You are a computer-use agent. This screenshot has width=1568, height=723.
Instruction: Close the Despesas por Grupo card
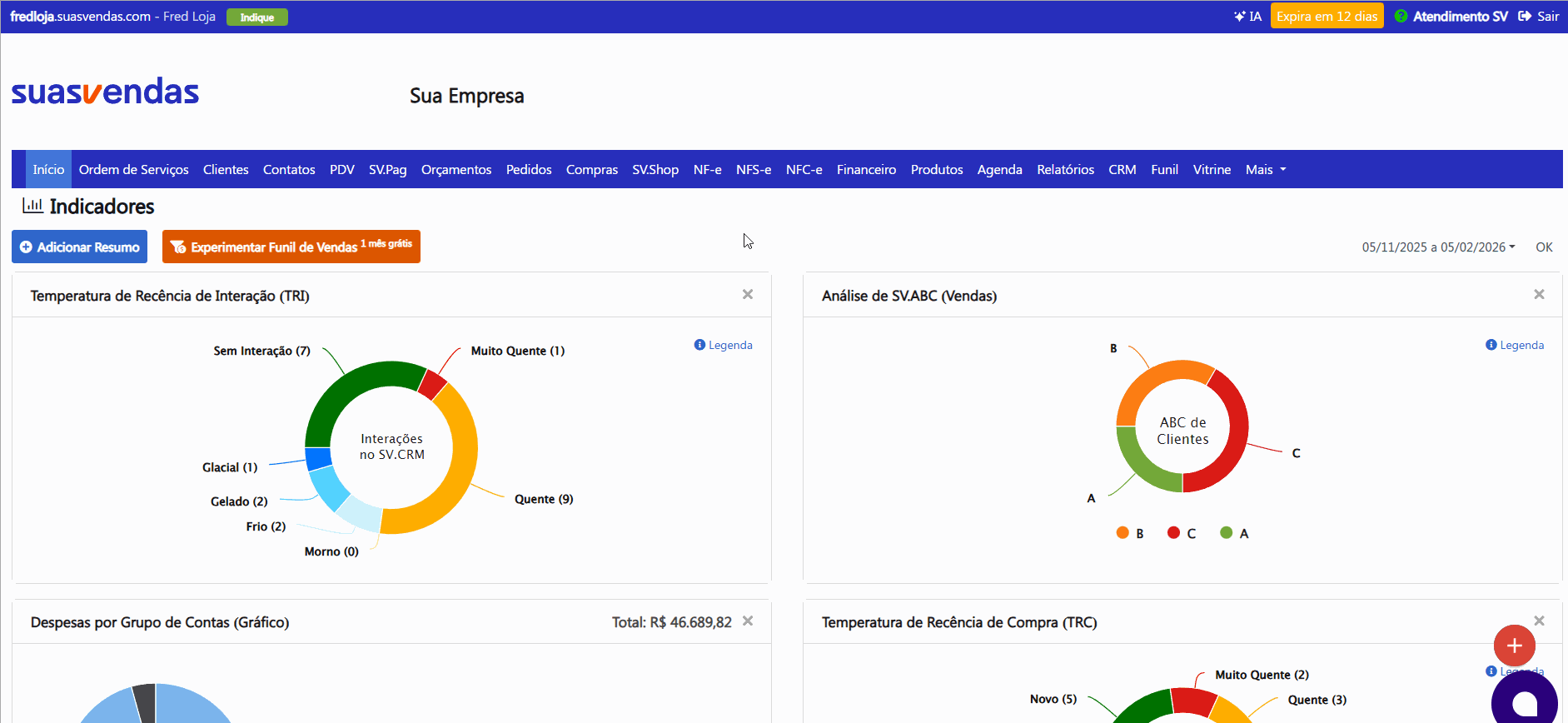pos(748,621)
